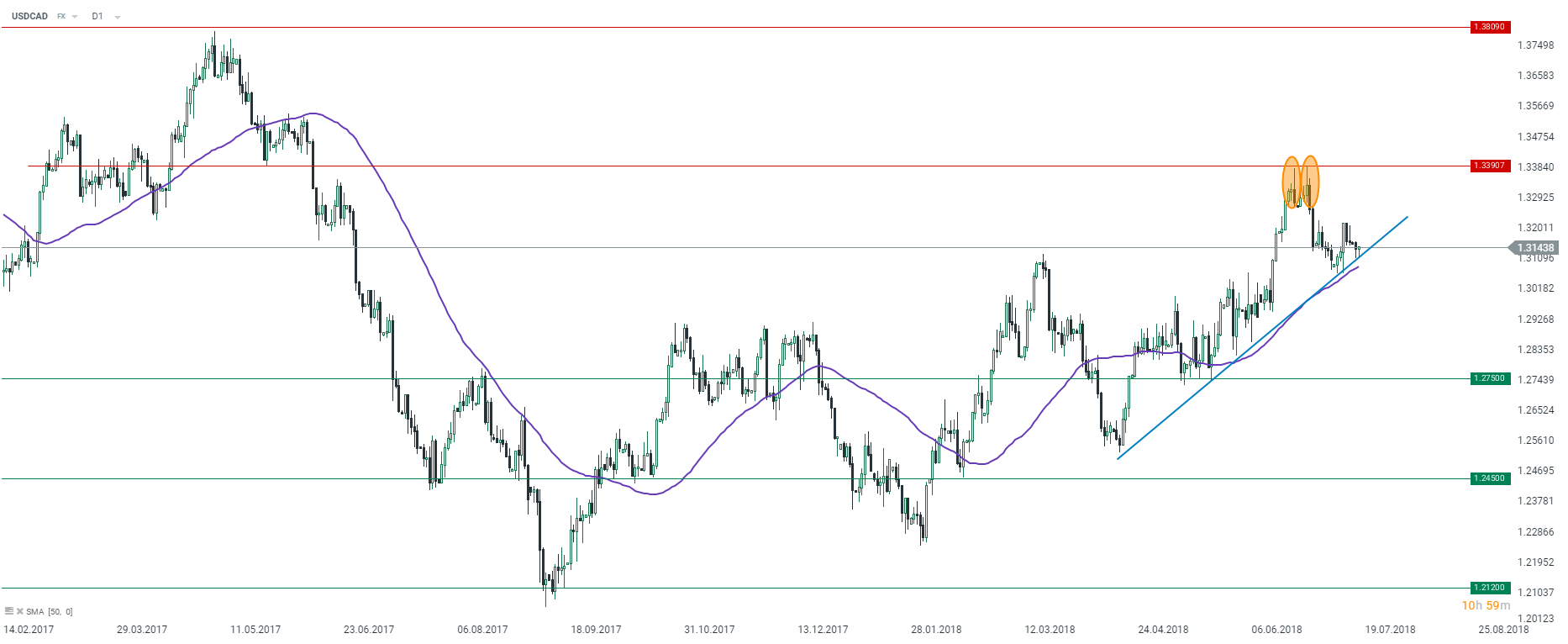Image resolution: width=1568 pixels, height=644 pixels.
Task: Select the red 1.33907 resistance level tag
Action: [1489, 166]
